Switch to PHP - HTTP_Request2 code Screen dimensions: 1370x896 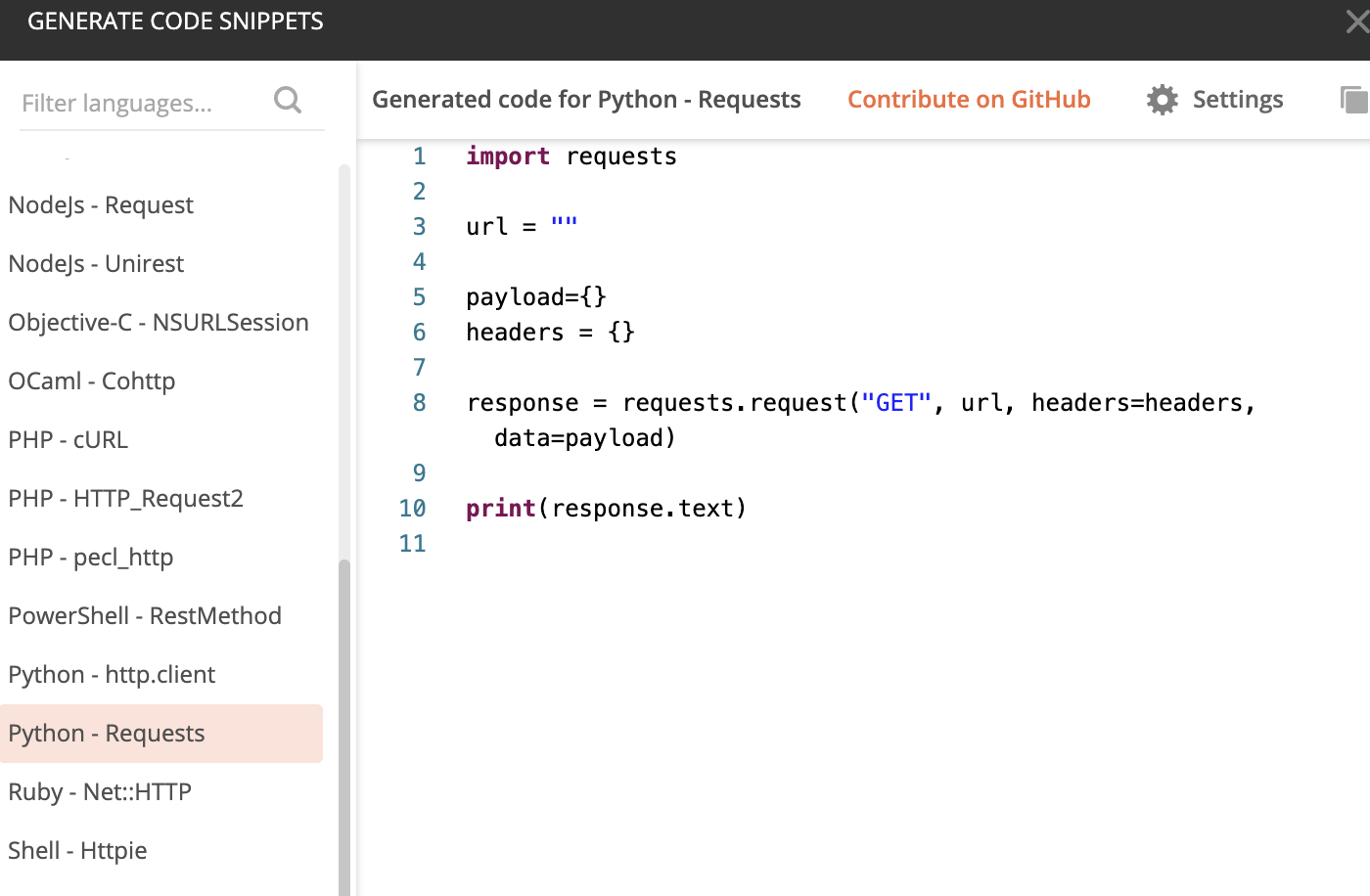(x=161, y=499)
